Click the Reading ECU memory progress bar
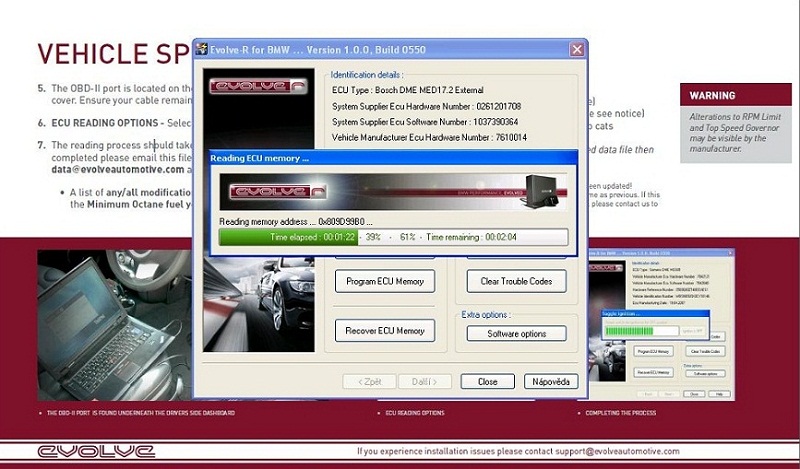 pyautogui.click(x=393, y=237)
